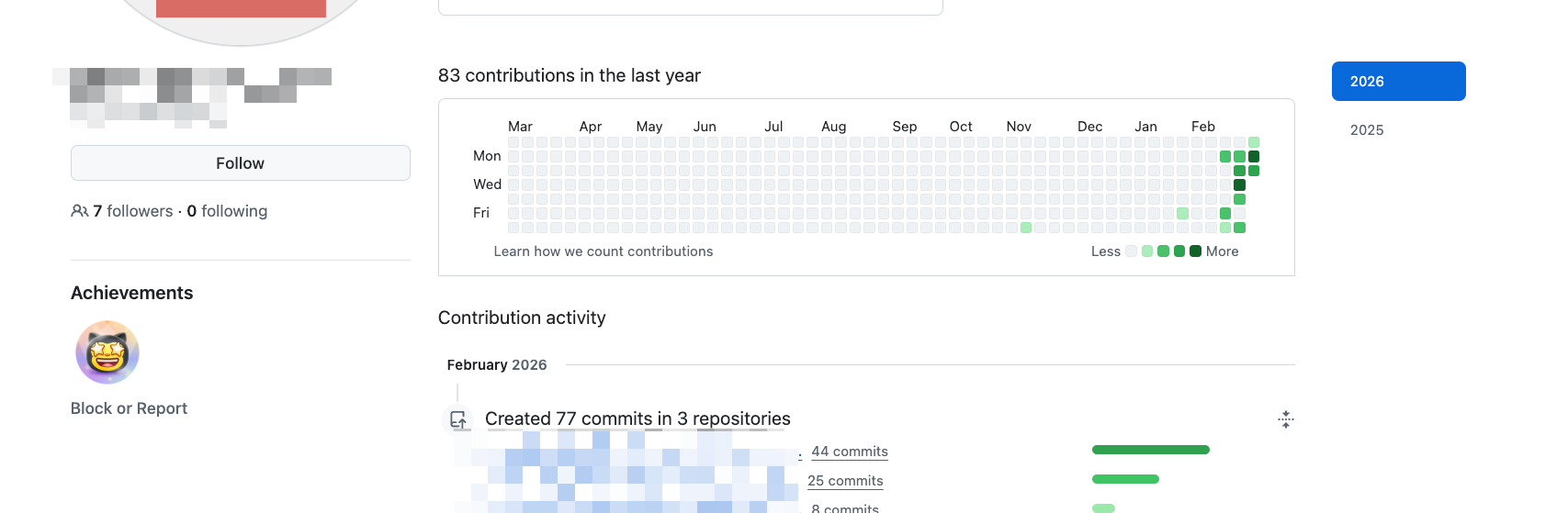Open Learn how we count contributions
The height and width of the screenshot is (513, 1568).
click(x=603, y=251)
